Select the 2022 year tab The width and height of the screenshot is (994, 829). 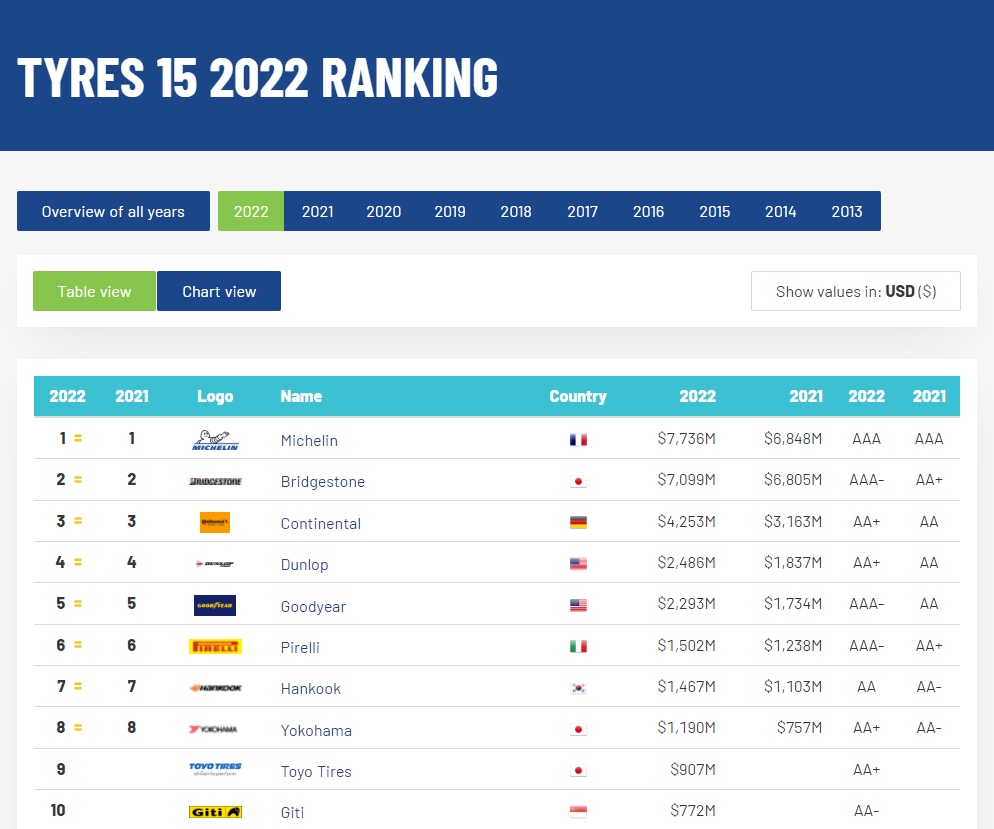pyautogui.click(x=251, y=211)
